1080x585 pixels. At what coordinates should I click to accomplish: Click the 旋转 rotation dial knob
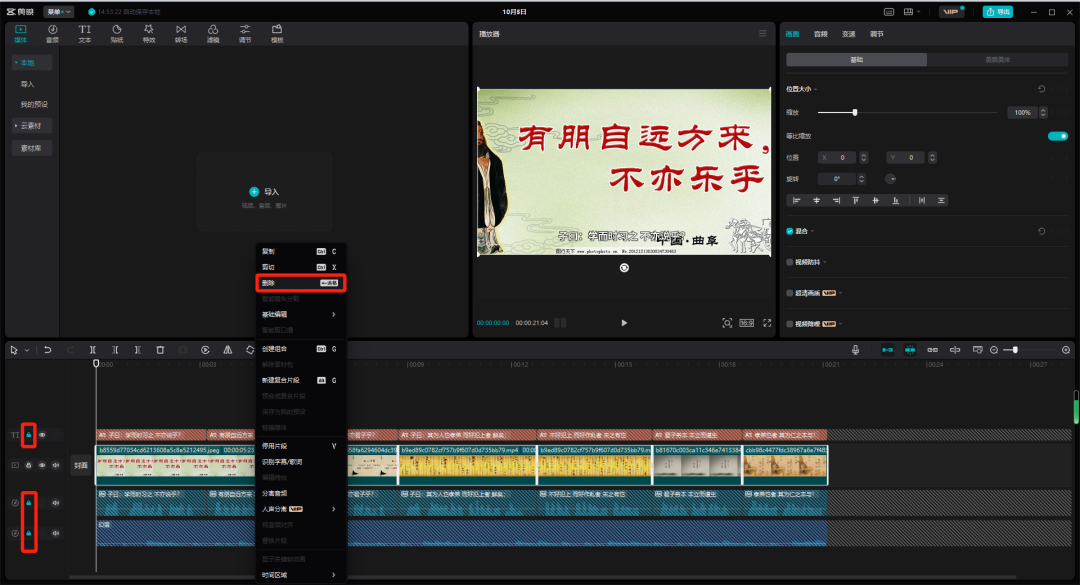point(891,178)
